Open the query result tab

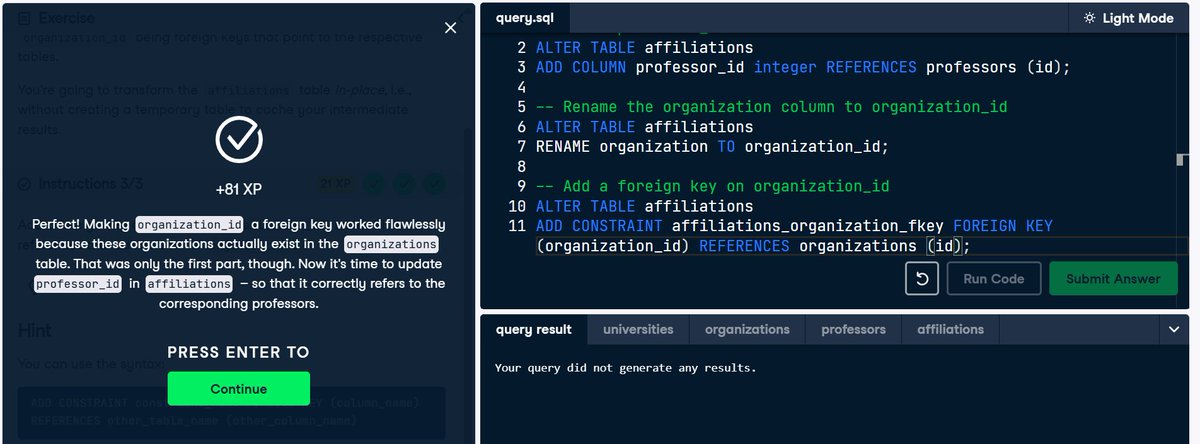click(534, 329)
